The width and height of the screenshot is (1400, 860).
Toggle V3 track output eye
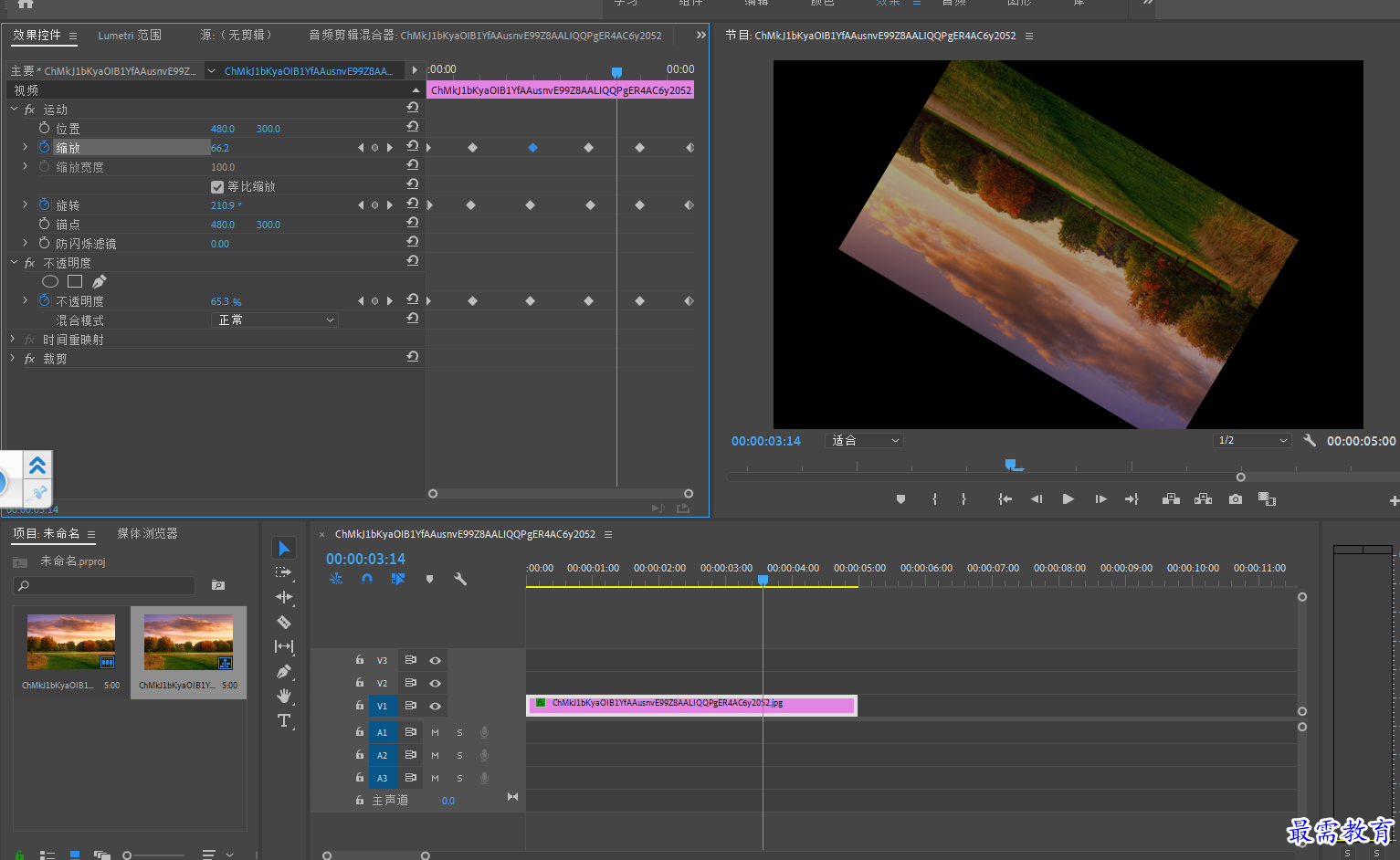(435, 660)
